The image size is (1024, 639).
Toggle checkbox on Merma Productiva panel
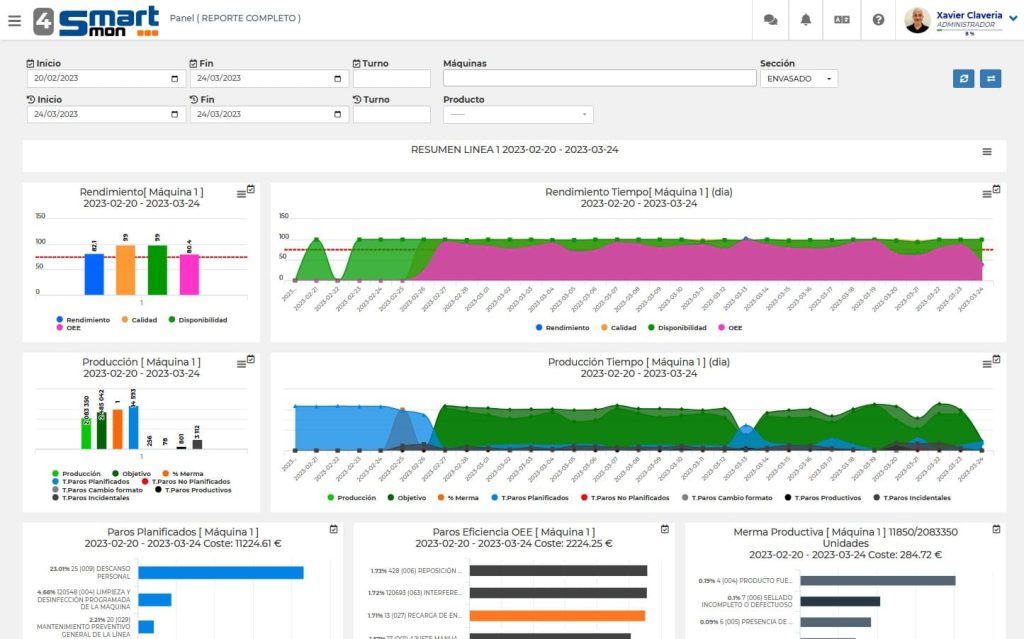[996, 528]
